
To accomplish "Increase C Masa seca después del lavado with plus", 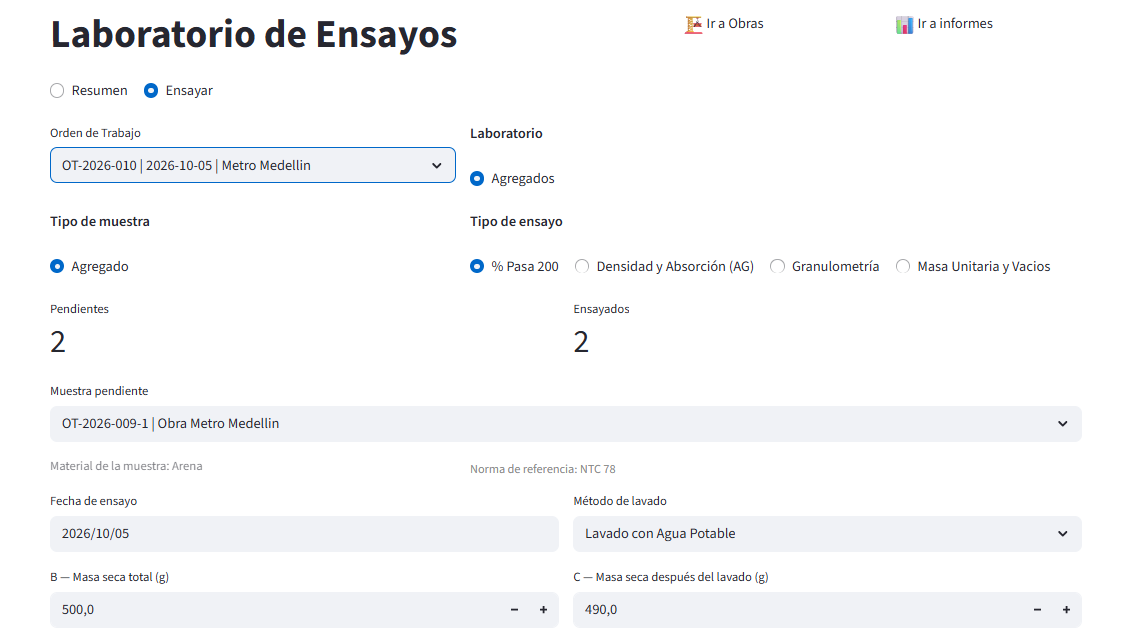I will pos(1067,610).
